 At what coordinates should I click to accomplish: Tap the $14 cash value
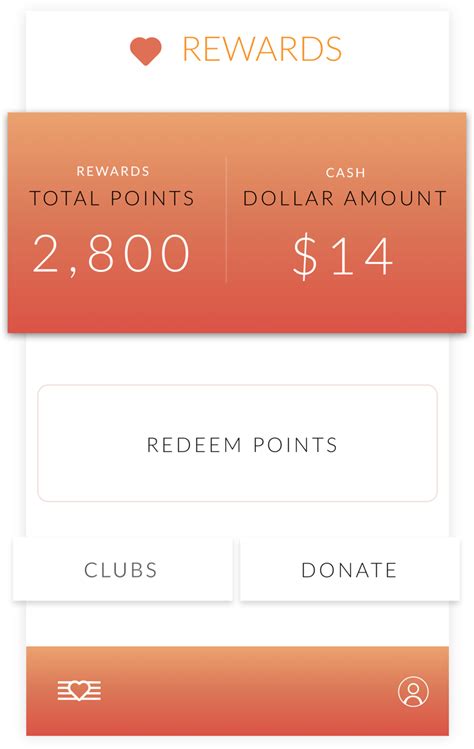tap(343, 257)
